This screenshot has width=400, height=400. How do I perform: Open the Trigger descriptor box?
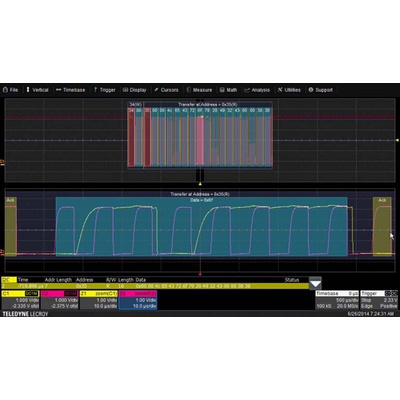point(379,300)
